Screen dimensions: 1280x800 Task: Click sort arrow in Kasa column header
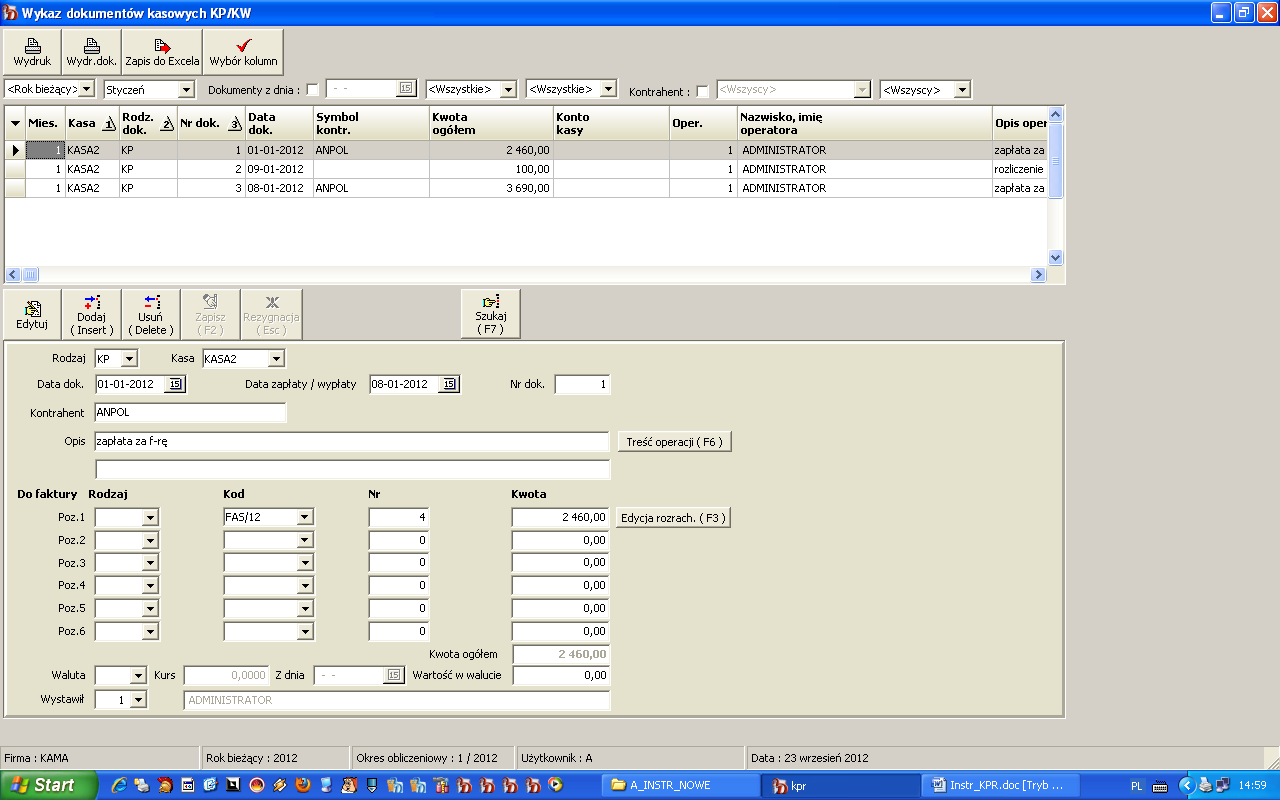109,124
